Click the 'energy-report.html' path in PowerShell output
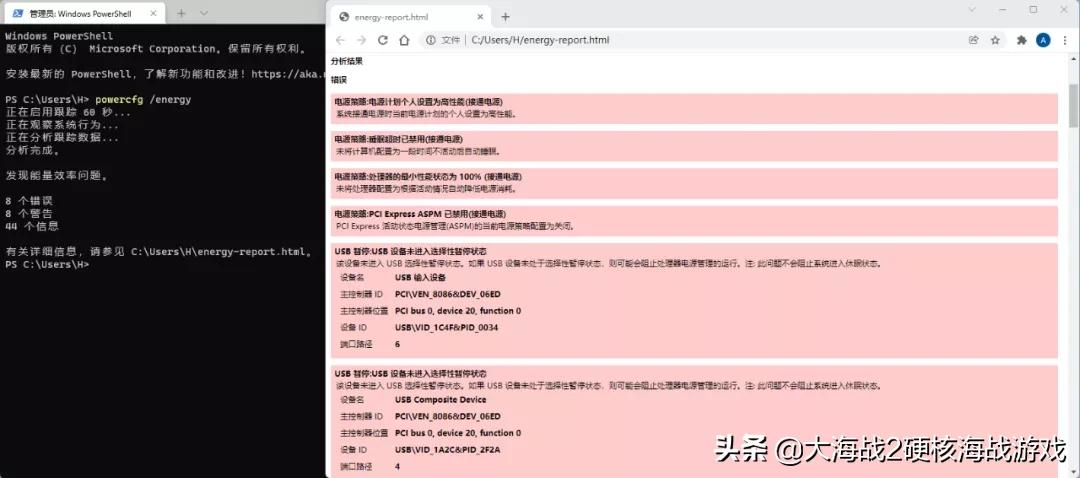Screen dimensions: 1080x478 [x=218, y=251]
